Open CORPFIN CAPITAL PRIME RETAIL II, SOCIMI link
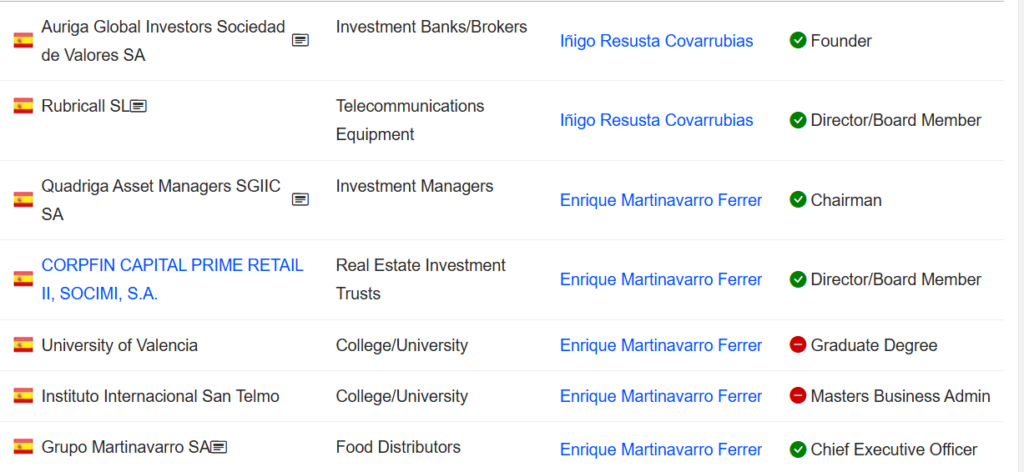The image size is (1024, 472). tap(172, 279)
